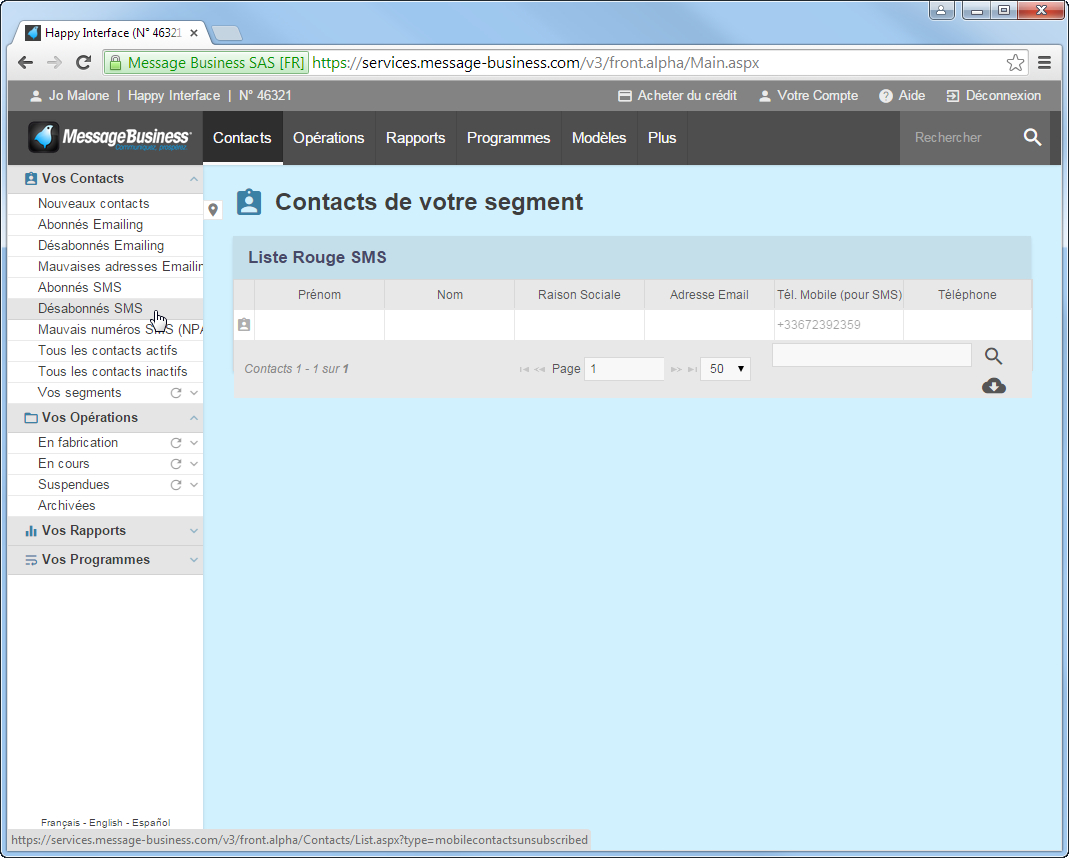The image size is (1069, 858).
Task: Expand the Vos Rapports section
Action: 194,531
